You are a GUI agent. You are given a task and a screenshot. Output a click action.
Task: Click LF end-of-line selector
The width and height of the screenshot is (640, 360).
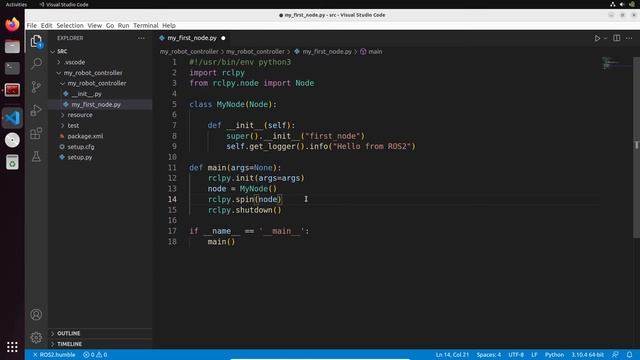(x=534, y=355)
